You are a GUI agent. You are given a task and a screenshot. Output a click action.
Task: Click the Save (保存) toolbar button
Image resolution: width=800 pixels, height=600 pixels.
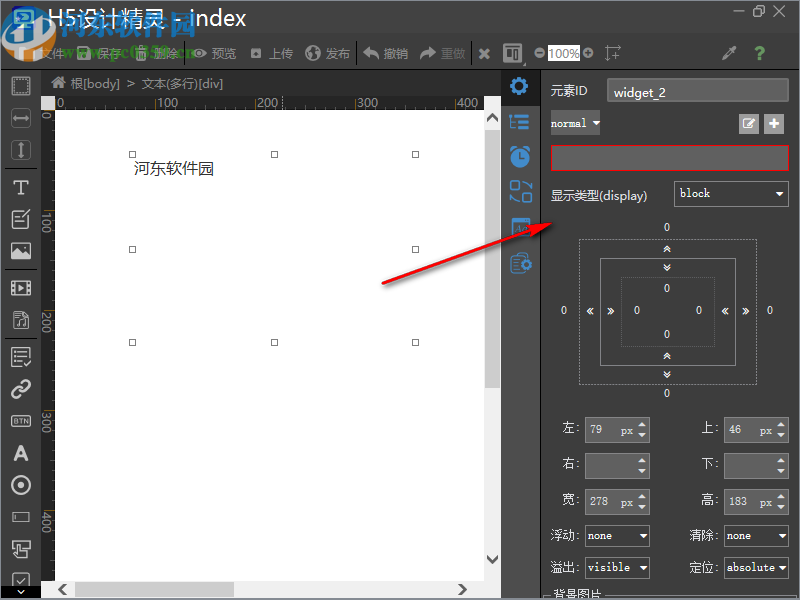(x=100, y=53)
